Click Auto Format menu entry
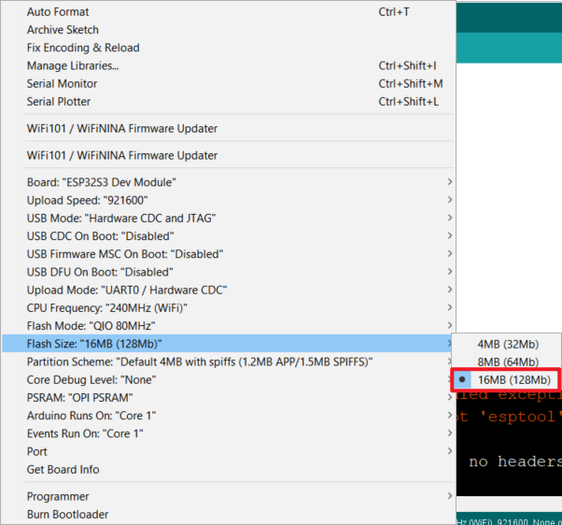Screen dimensions: 562x525 [229, 12]
